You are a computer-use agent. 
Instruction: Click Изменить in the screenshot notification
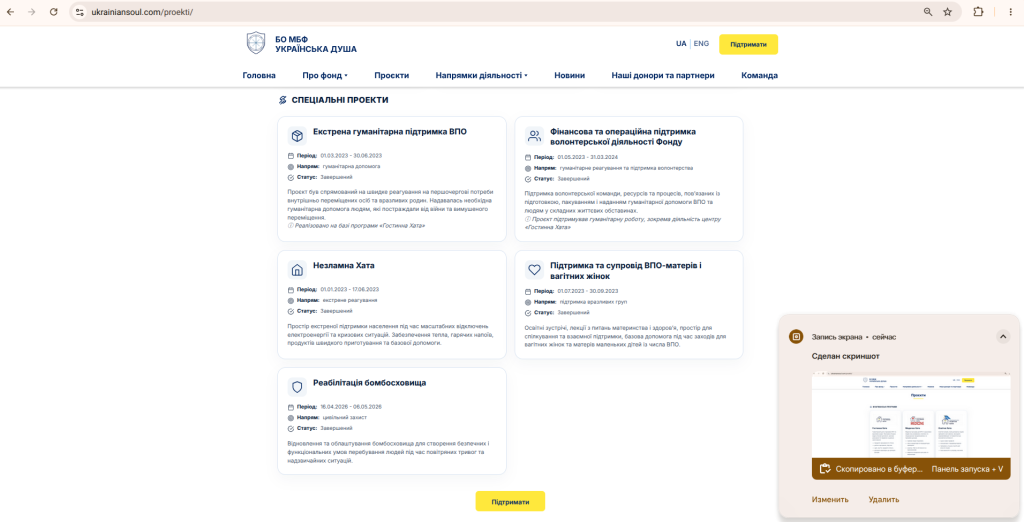click(830, 500)
